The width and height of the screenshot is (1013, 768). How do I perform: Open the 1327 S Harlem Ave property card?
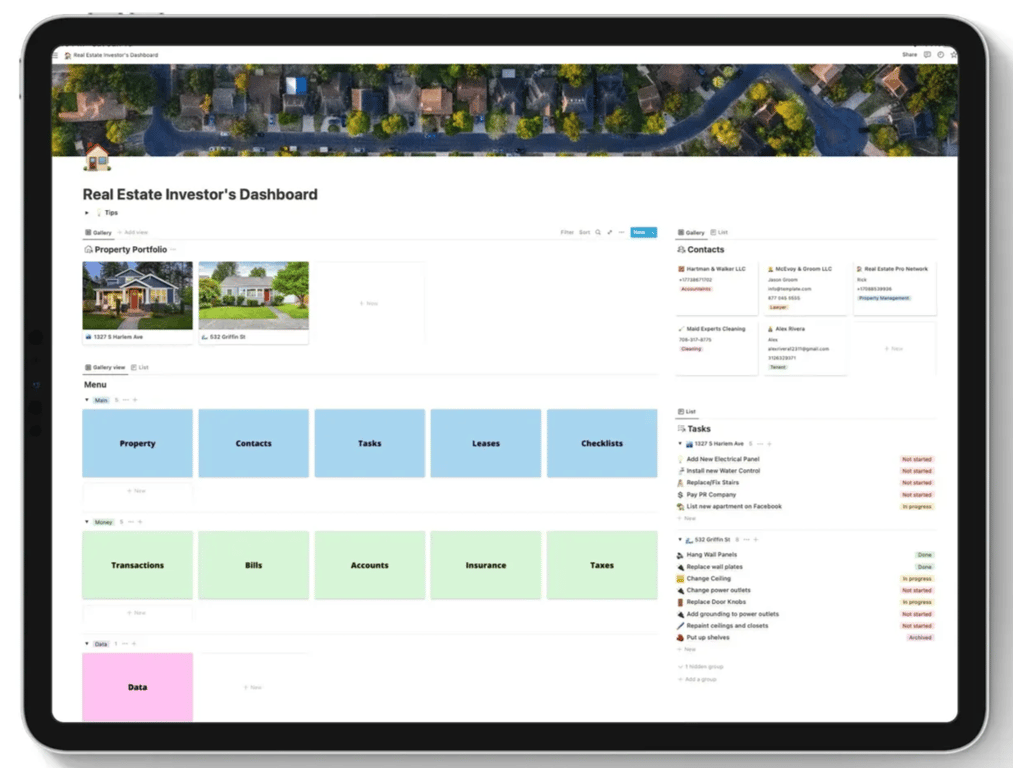pos(138,303)
